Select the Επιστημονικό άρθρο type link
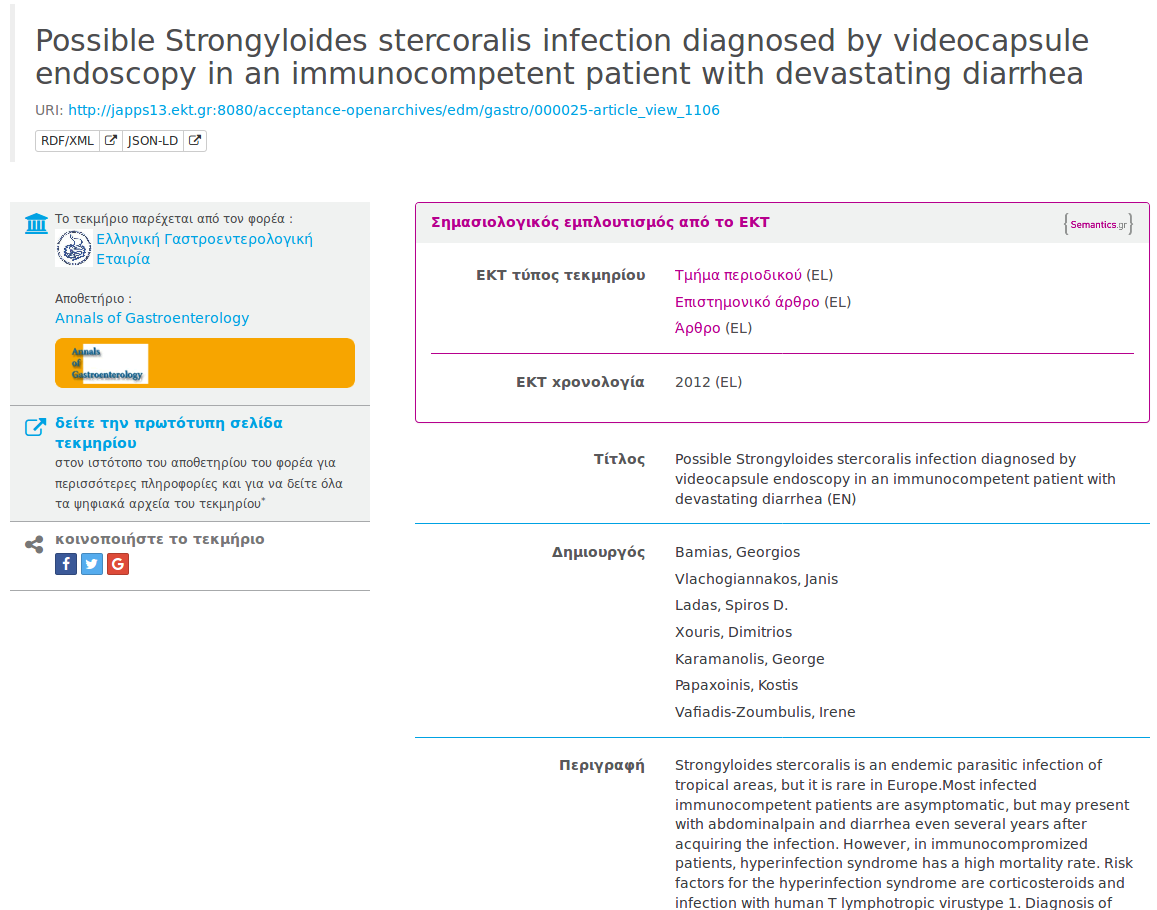The image size is (1157, 910). point(747,302)
